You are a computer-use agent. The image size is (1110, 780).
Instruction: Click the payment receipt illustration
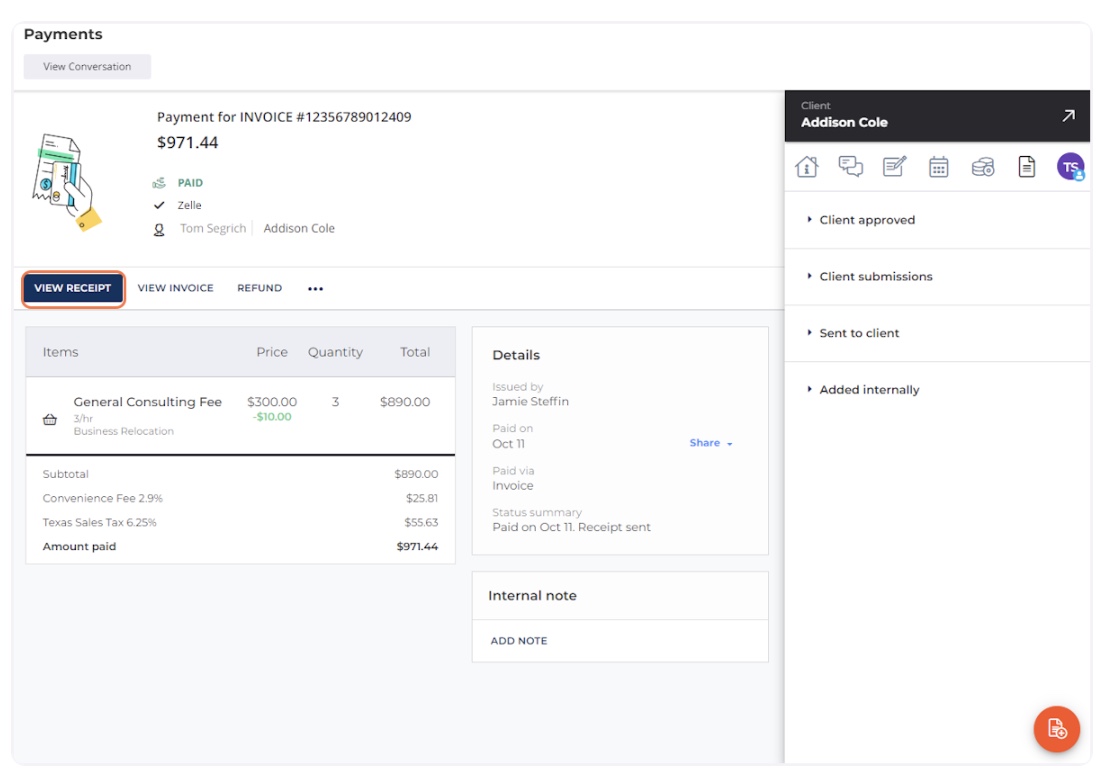tap(67, 183)
